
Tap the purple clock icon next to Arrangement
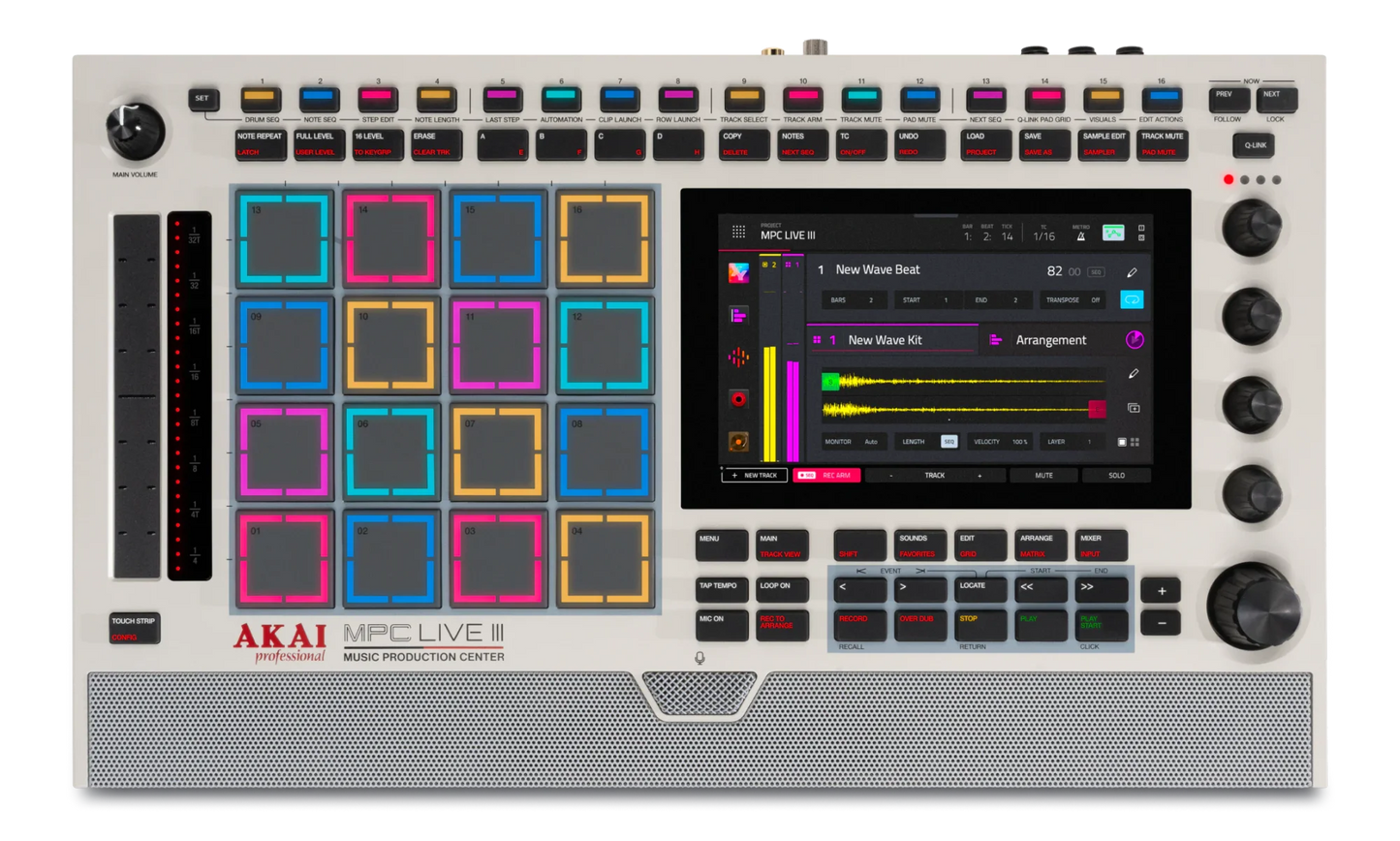1135,340
